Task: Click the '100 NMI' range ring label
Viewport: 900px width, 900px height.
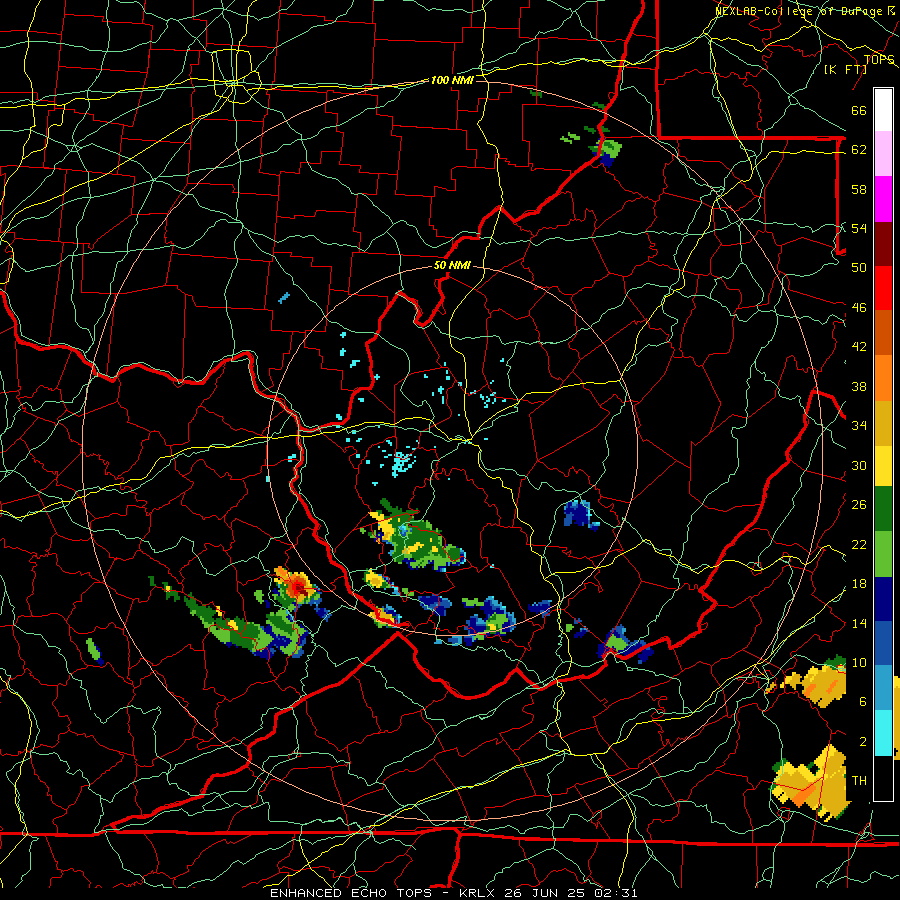Action: pyautogui.click(x=452, y=80)
